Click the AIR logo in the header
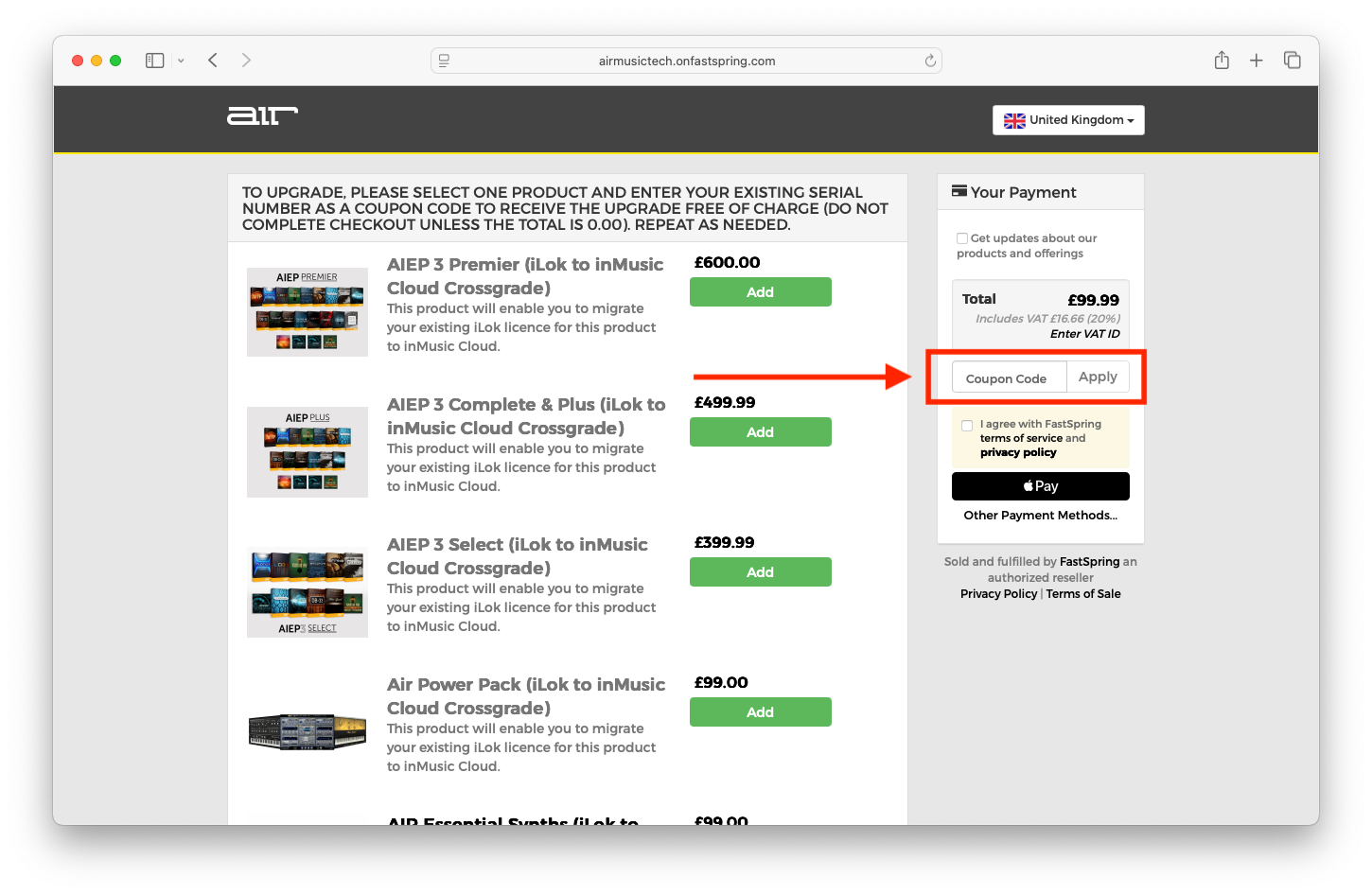The width and height of the screenshot is (1372, 895). coord(262,115)
